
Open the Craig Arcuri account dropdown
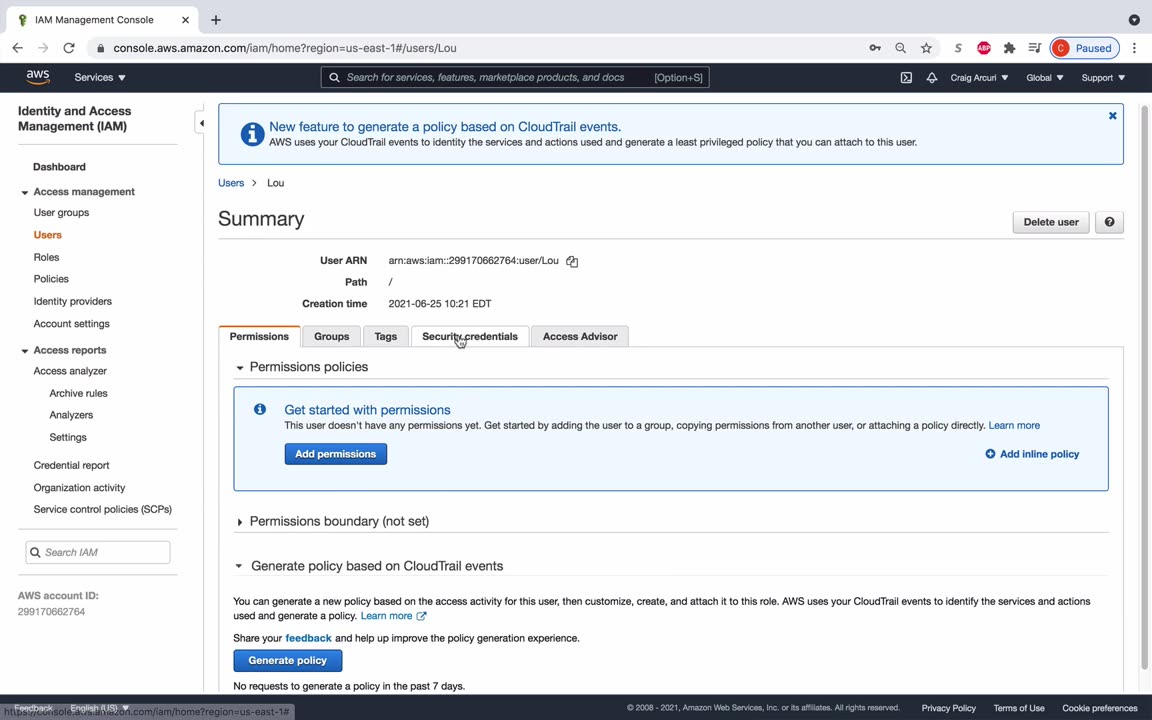coord(979,77)
